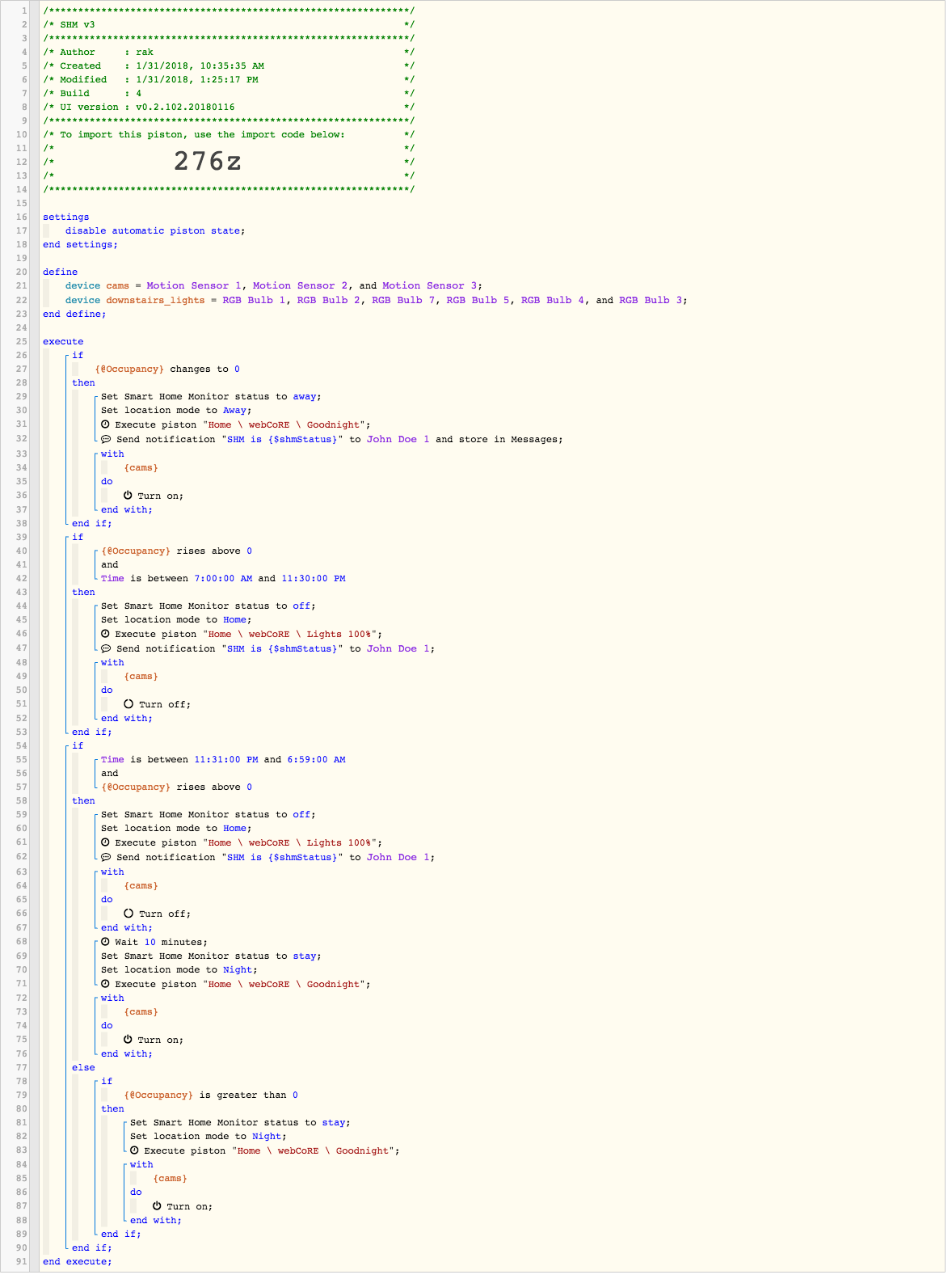952x1279 pixels.
Task: Click '{cams}' on line 34
Action: click(x=141, y=467)
